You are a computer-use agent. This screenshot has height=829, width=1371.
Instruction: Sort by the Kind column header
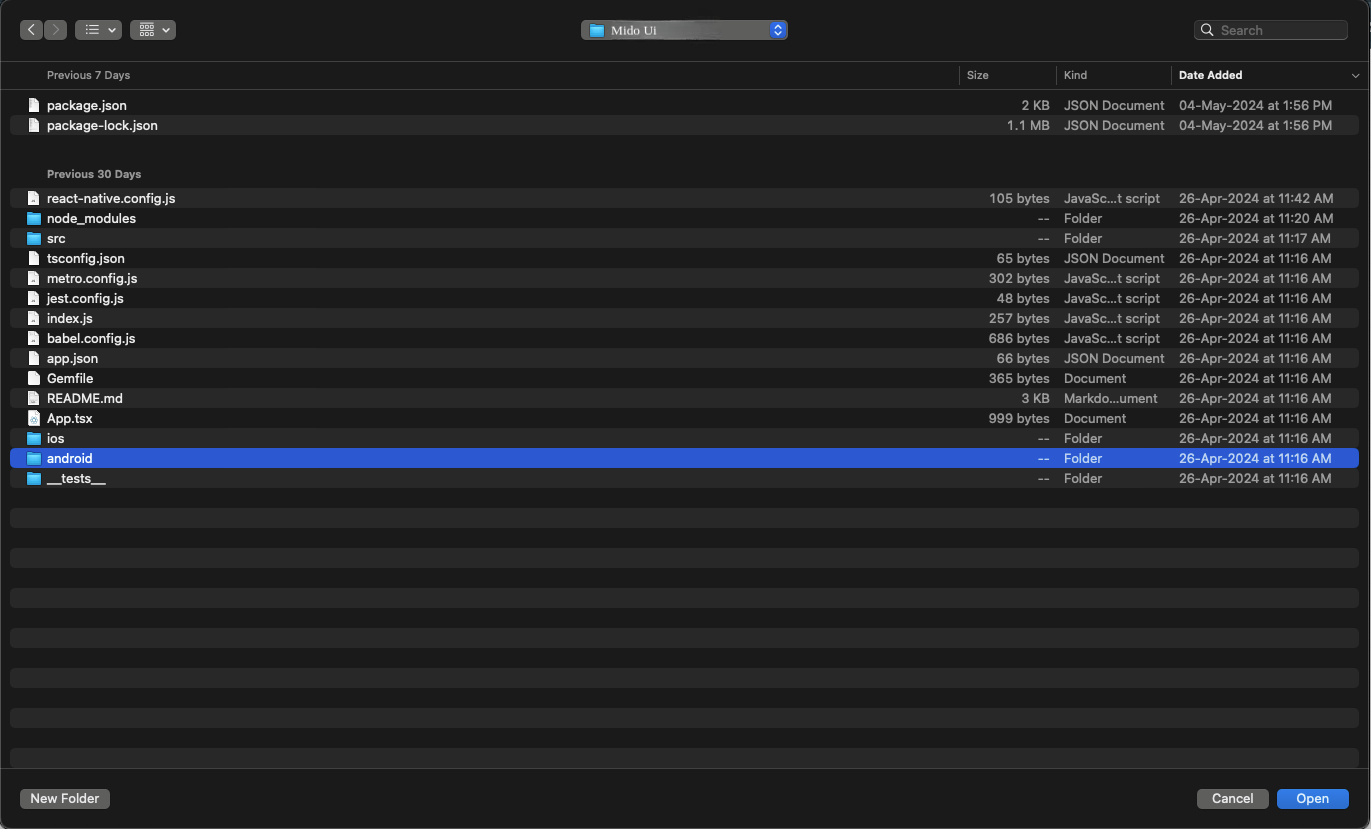(1076, 75)
